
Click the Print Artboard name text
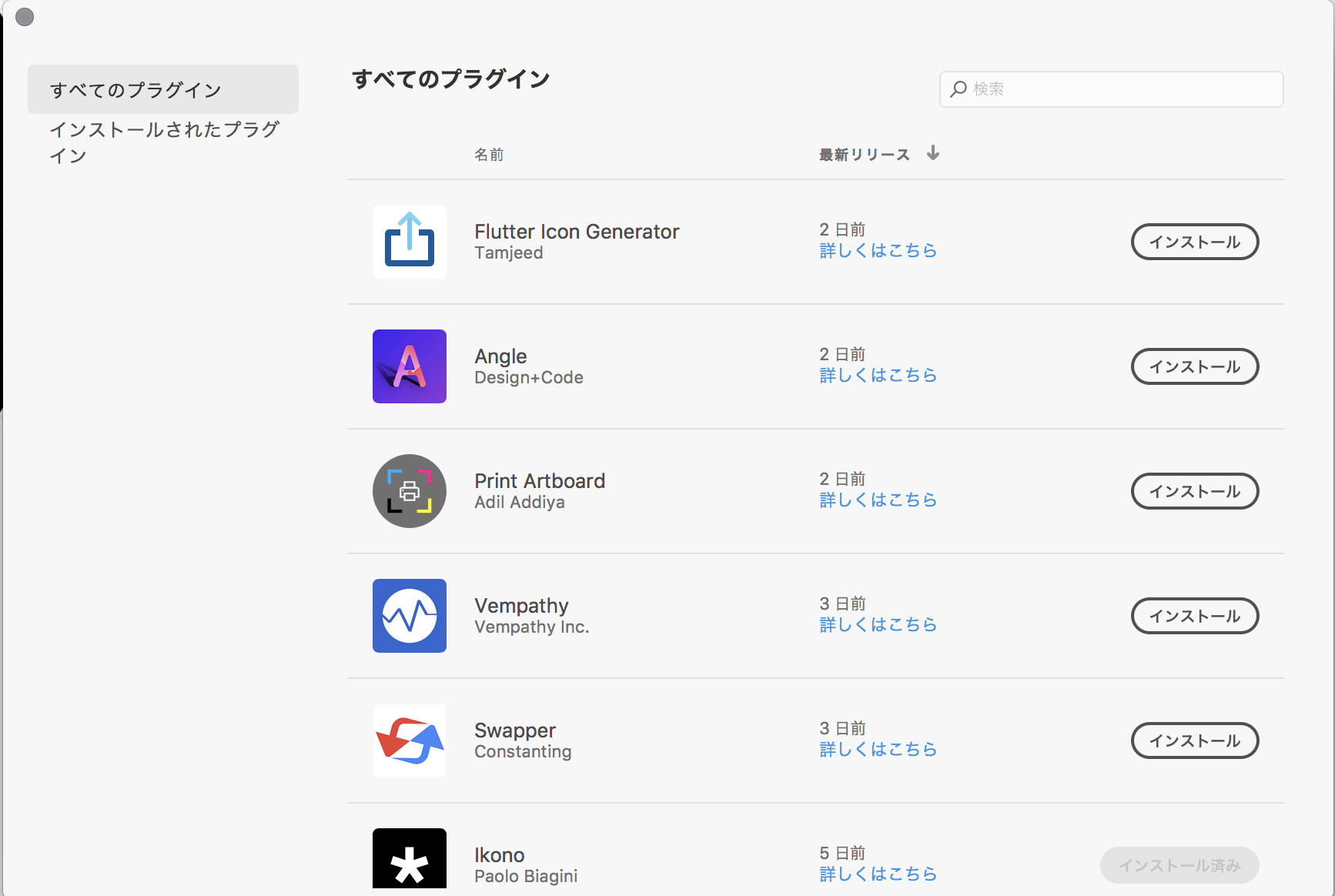540,481
